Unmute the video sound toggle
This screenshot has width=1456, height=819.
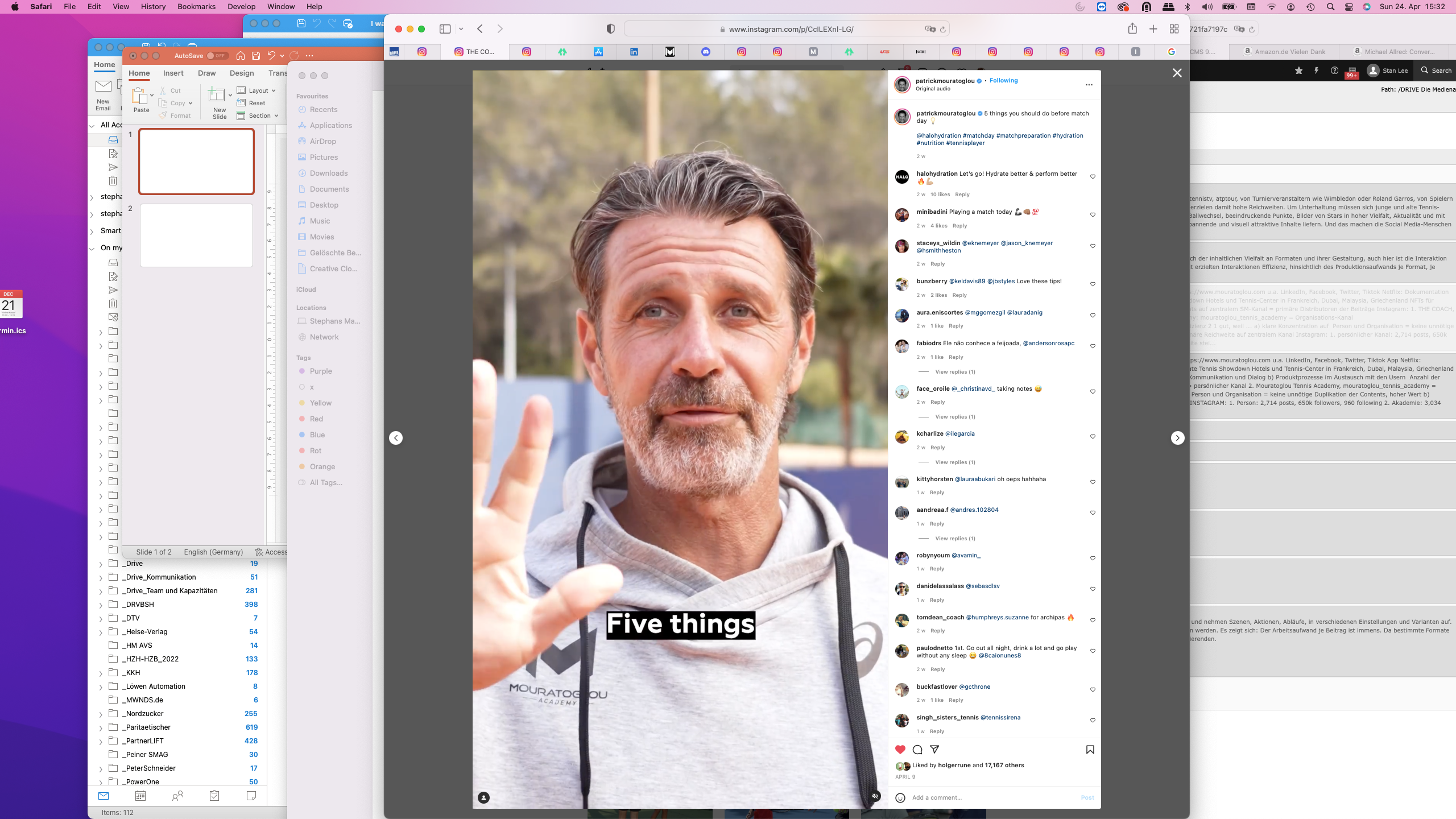875,796
